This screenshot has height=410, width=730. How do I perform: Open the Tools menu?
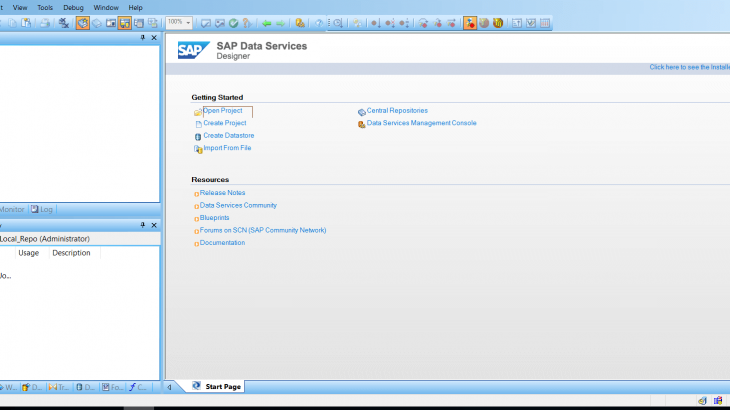[45, 7]
